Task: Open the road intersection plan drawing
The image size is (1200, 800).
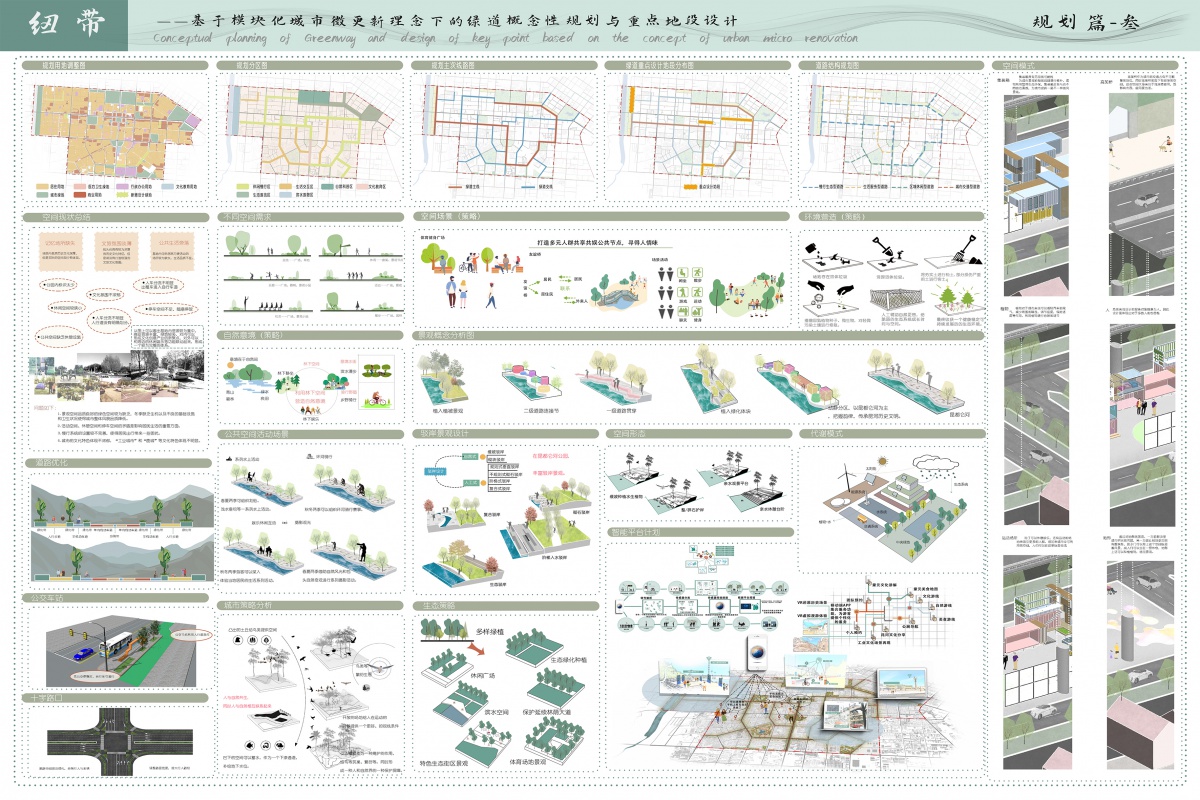Action: (119, 741)
